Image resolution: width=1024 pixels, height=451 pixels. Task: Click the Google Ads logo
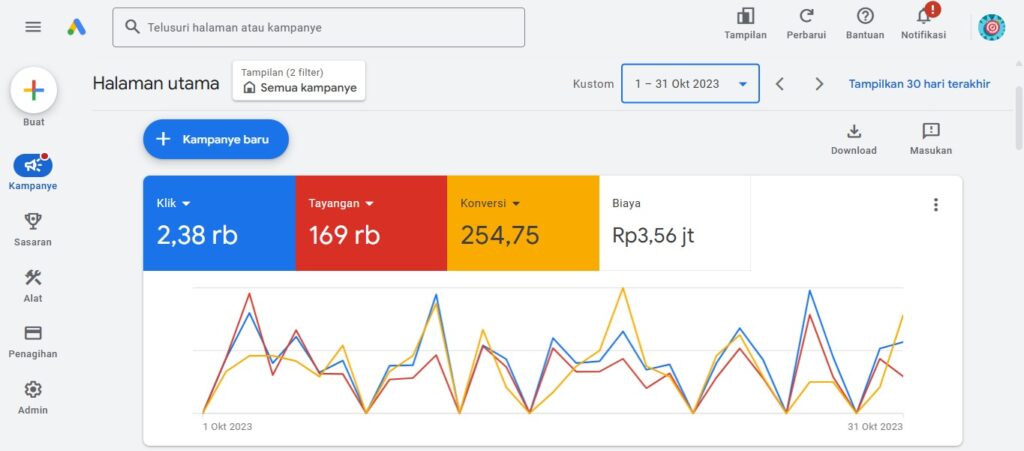coord(77,27)
